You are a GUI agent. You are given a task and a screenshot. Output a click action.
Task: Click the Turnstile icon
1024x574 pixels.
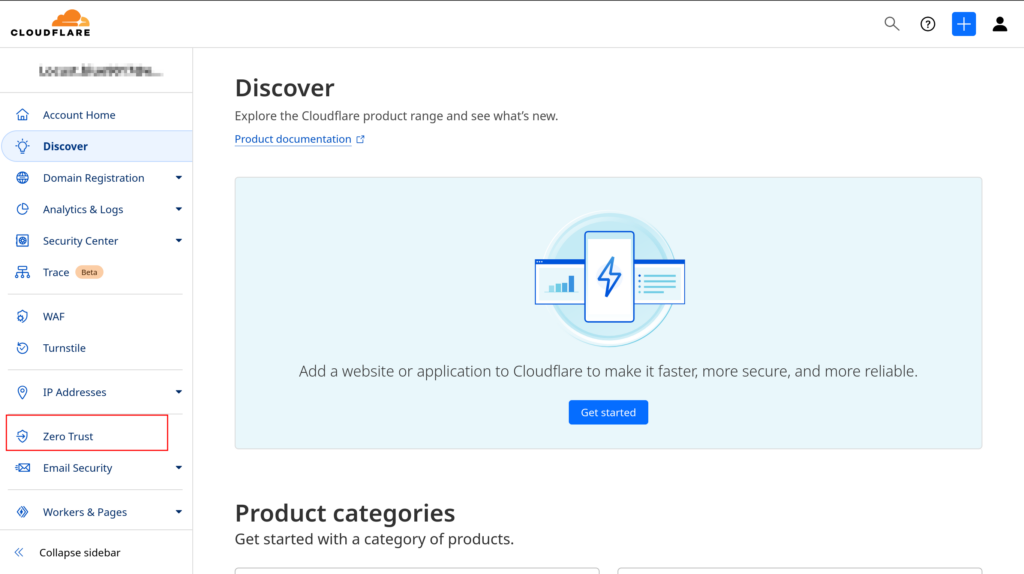22,348
